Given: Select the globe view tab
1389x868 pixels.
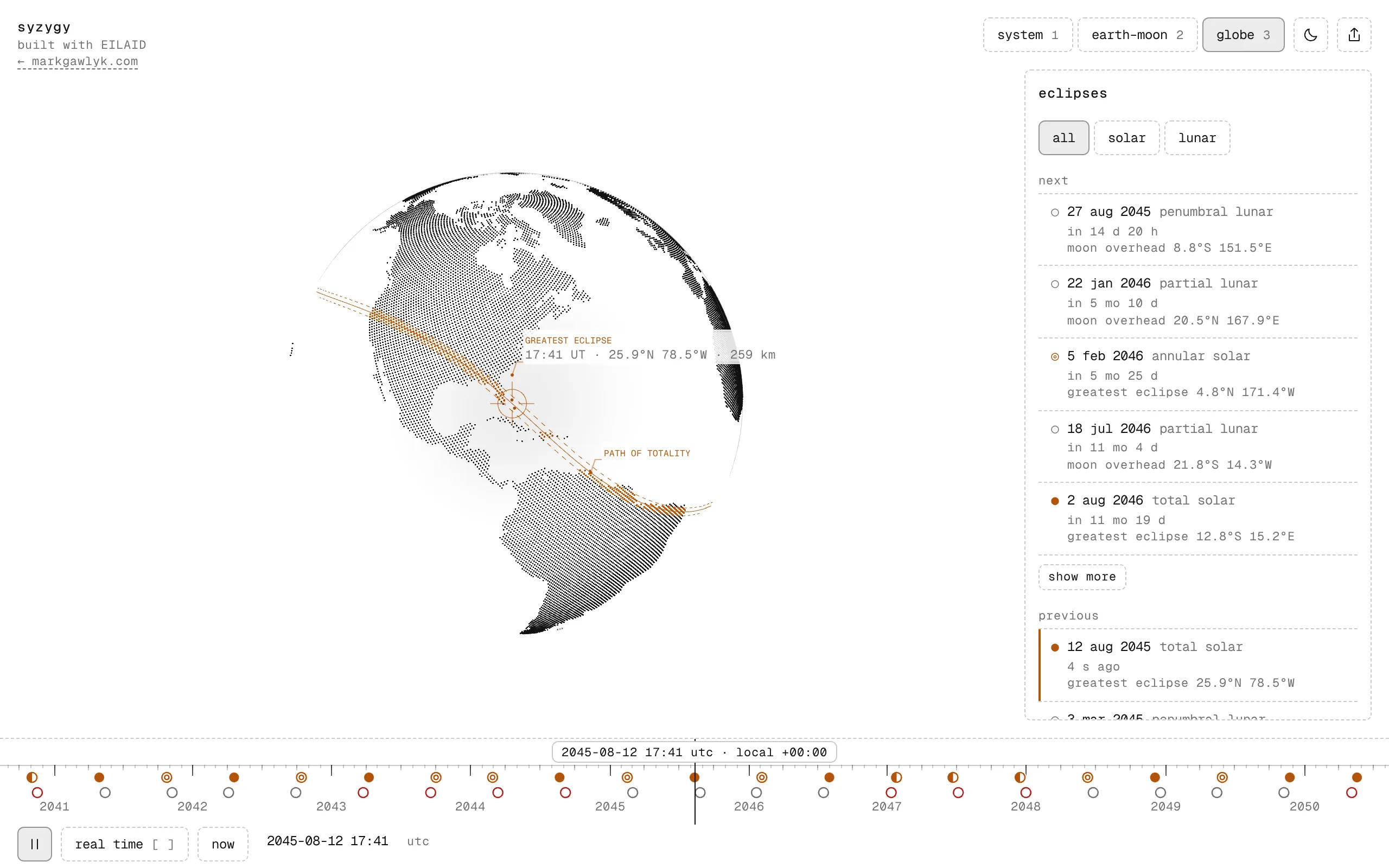Looking at the screenshot, I should 1243,35.
